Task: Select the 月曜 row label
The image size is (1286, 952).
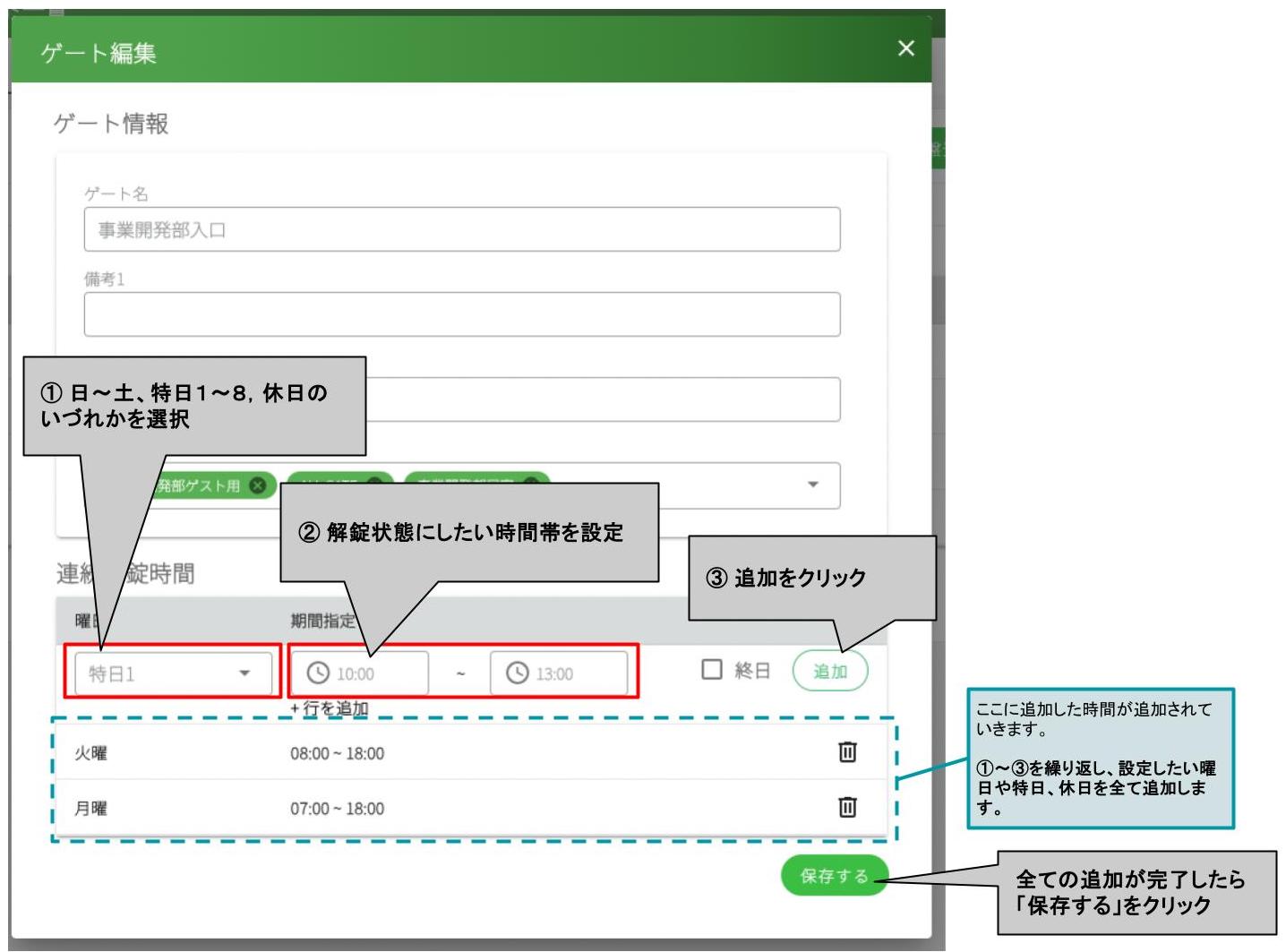Action: coord(90,809)
